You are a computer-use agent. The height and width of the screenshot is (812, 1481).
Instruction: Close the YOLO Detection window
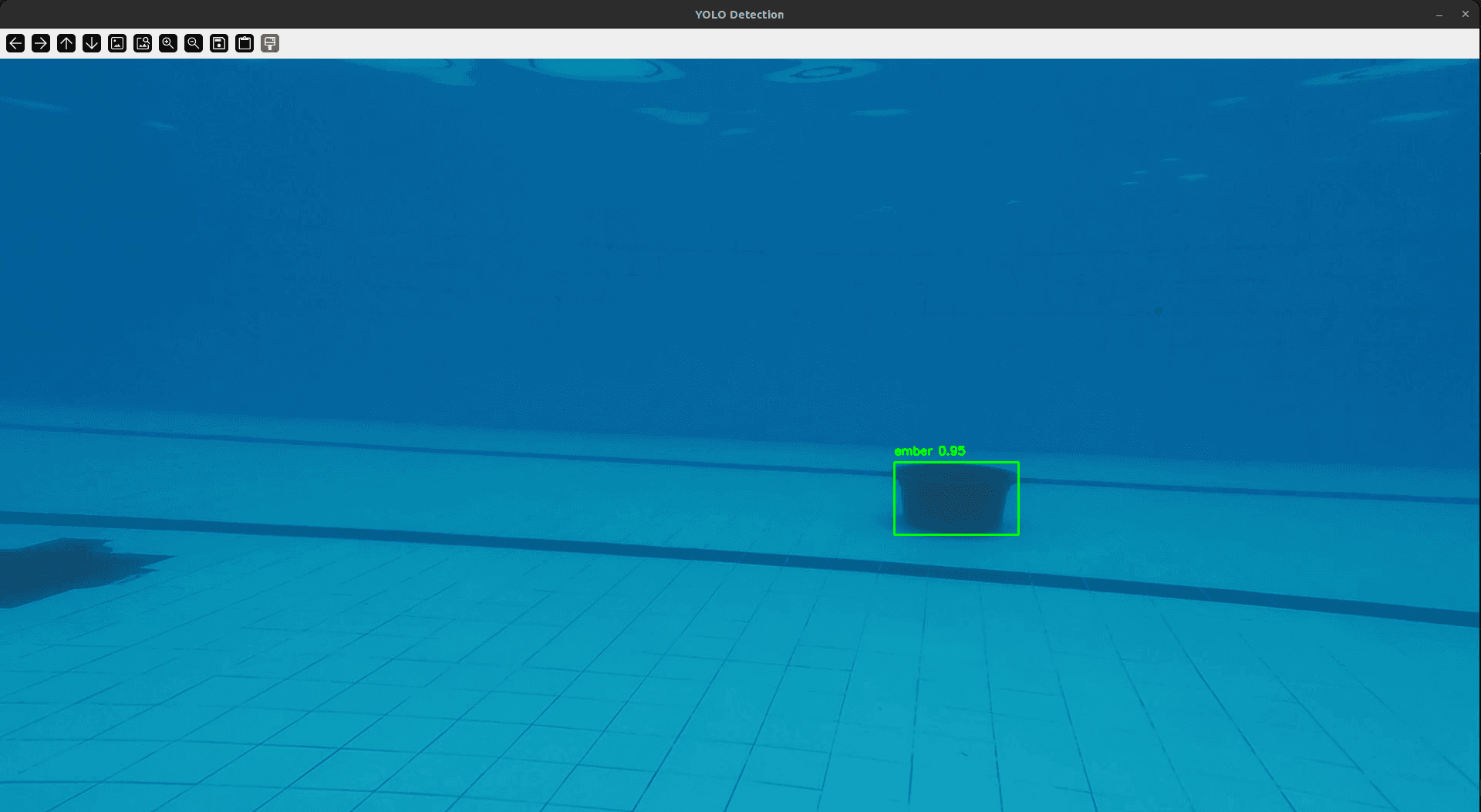(1466, 14)
